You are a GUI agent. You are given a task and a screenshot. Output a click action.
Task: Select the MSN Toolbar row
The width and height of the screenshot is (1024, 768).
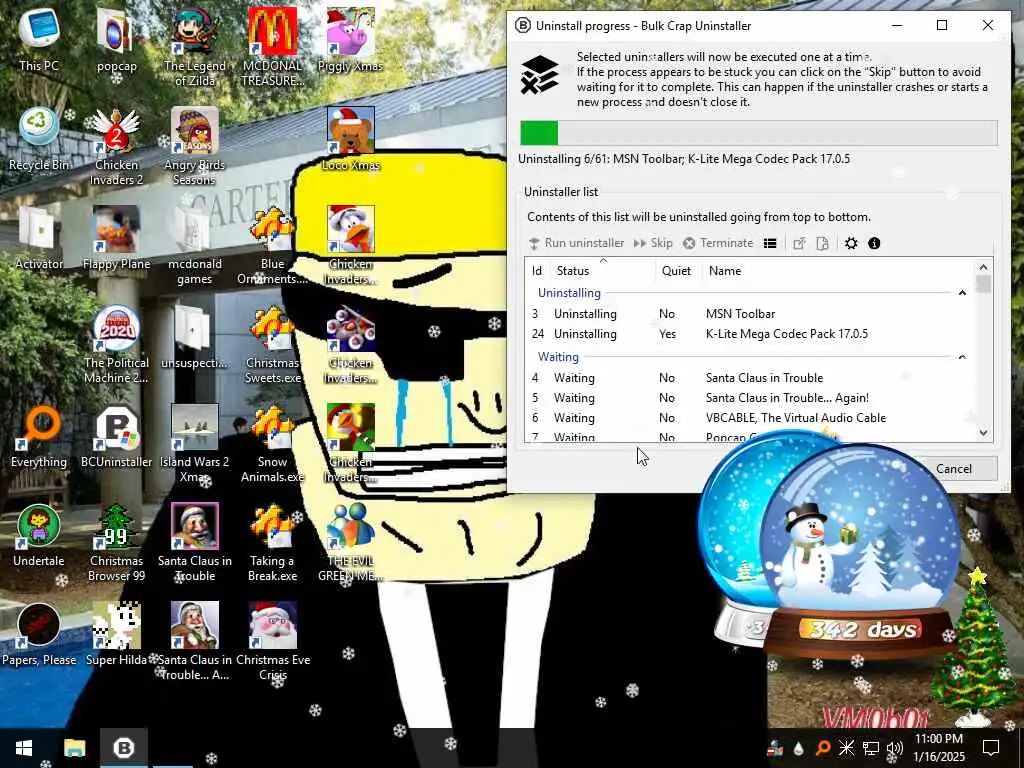[750, 313]
